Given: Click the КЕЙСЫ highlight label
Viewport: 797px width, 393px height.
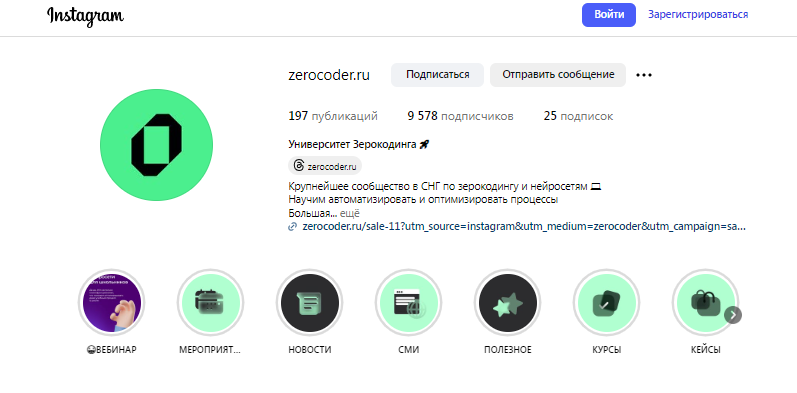Looking at the screenshot, I should tap(706, 350).
